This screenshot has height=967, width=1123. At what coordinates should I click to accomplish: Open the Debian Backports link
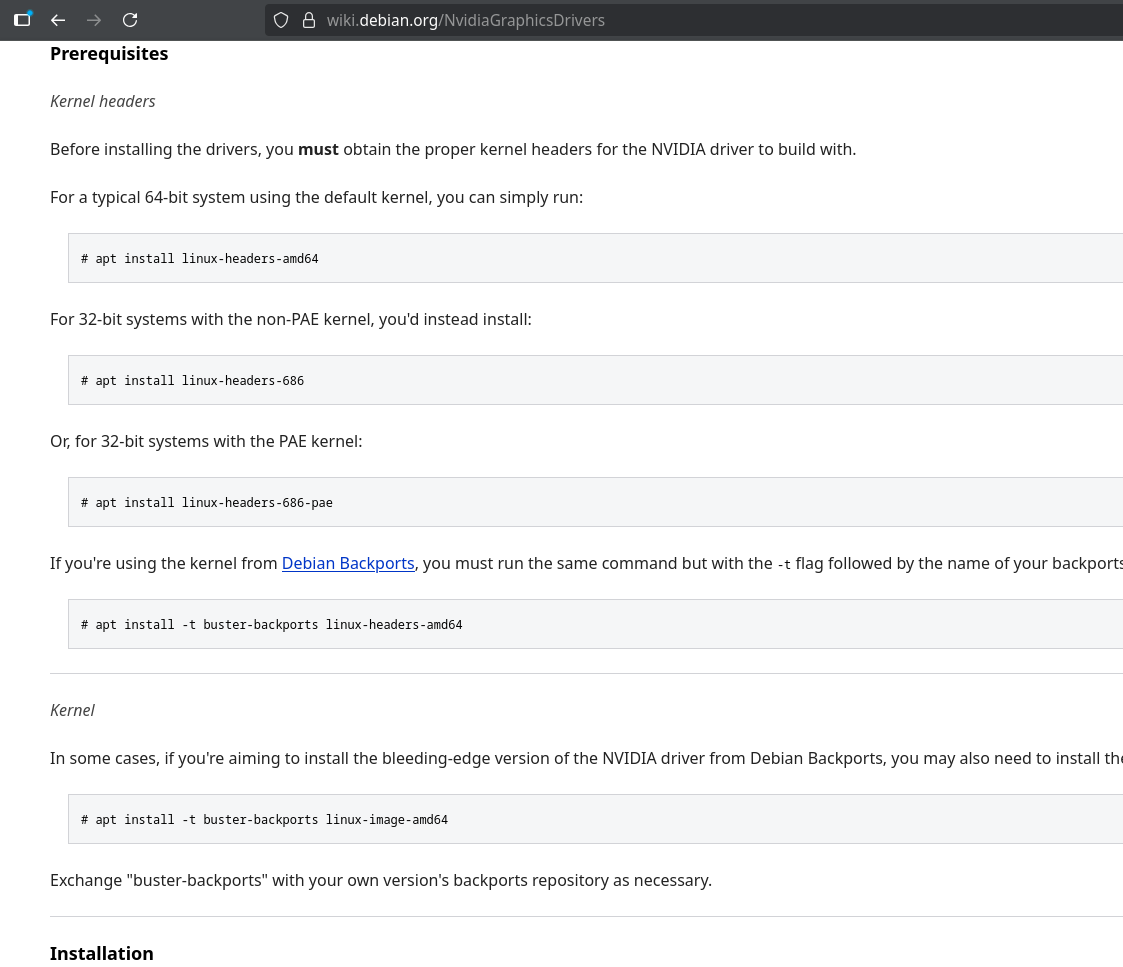point(347,563)
